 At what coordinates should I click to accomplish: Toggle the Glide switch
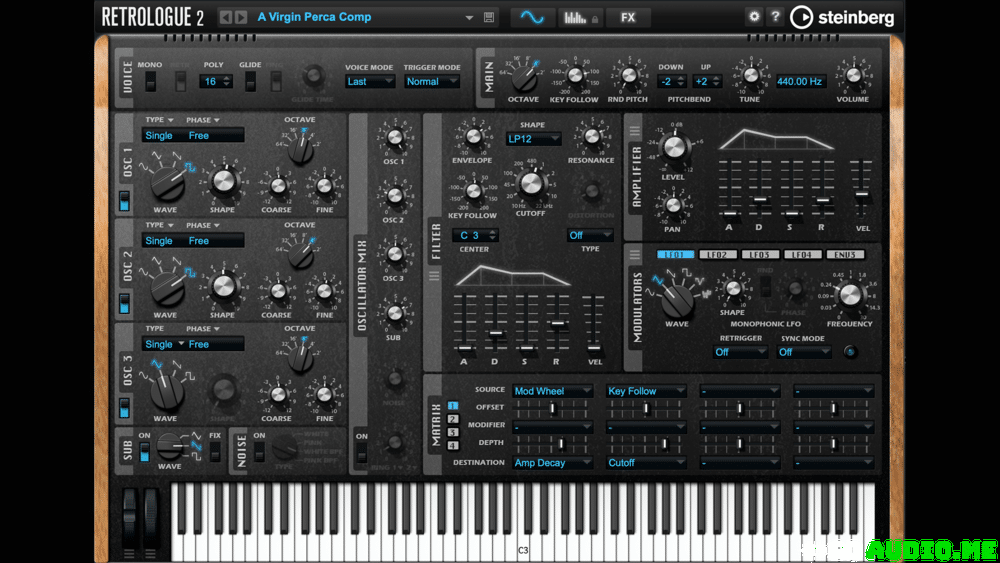click(x=251, y=81)
